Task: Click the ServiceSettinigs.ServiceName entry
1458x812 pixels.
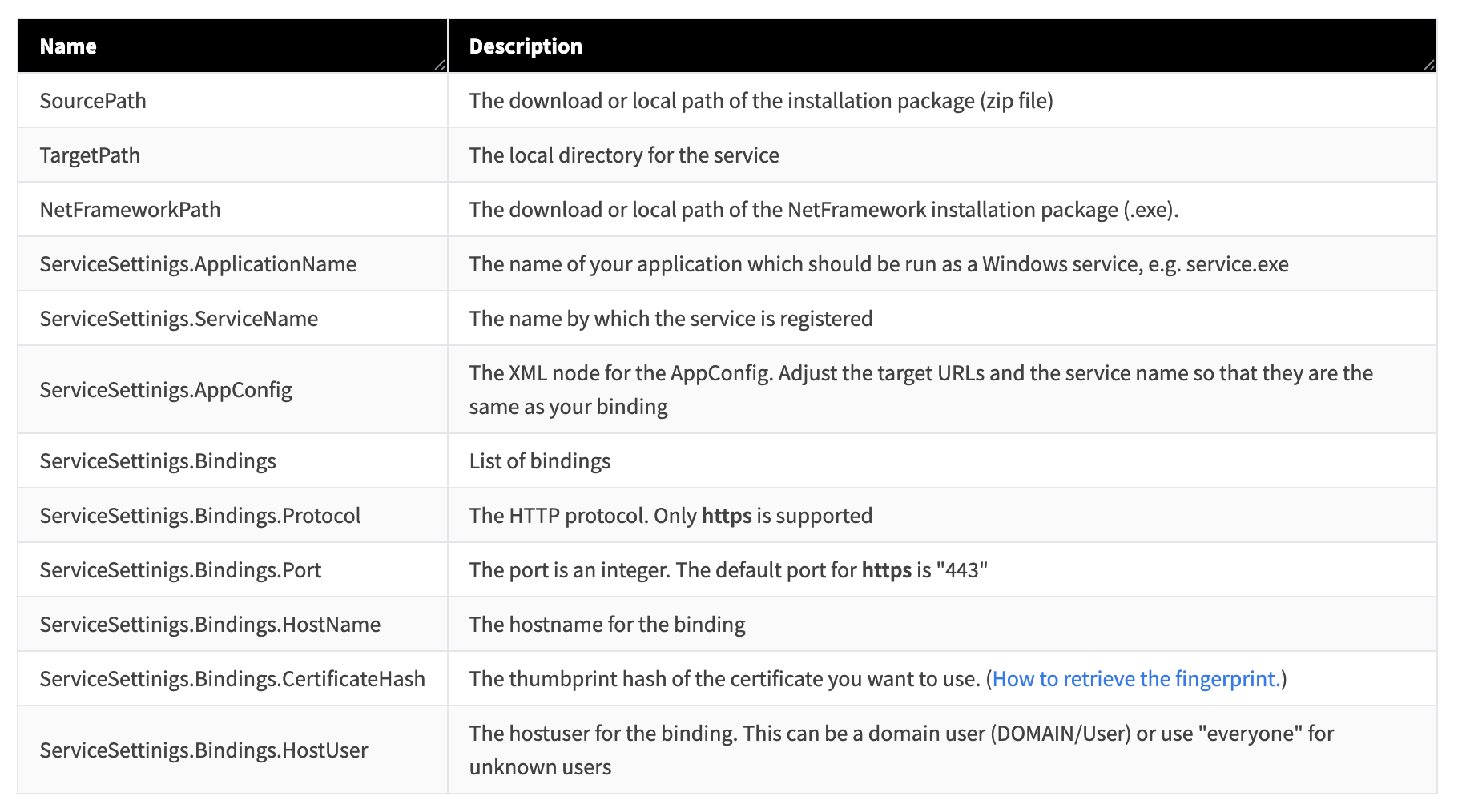Action: [x=179, y=319]
